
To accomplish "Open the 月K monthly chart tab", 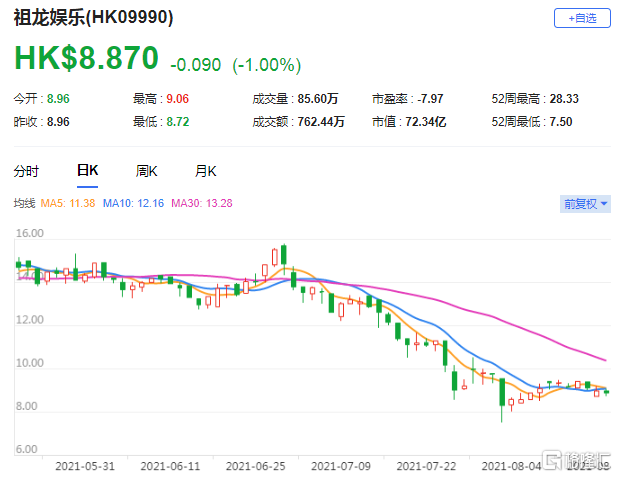I will pos(205,171).
